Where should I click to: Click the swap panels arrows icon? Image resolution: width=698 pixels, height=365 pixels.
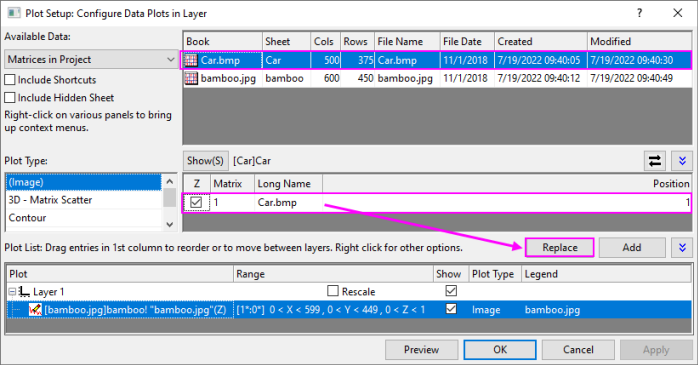655,161
